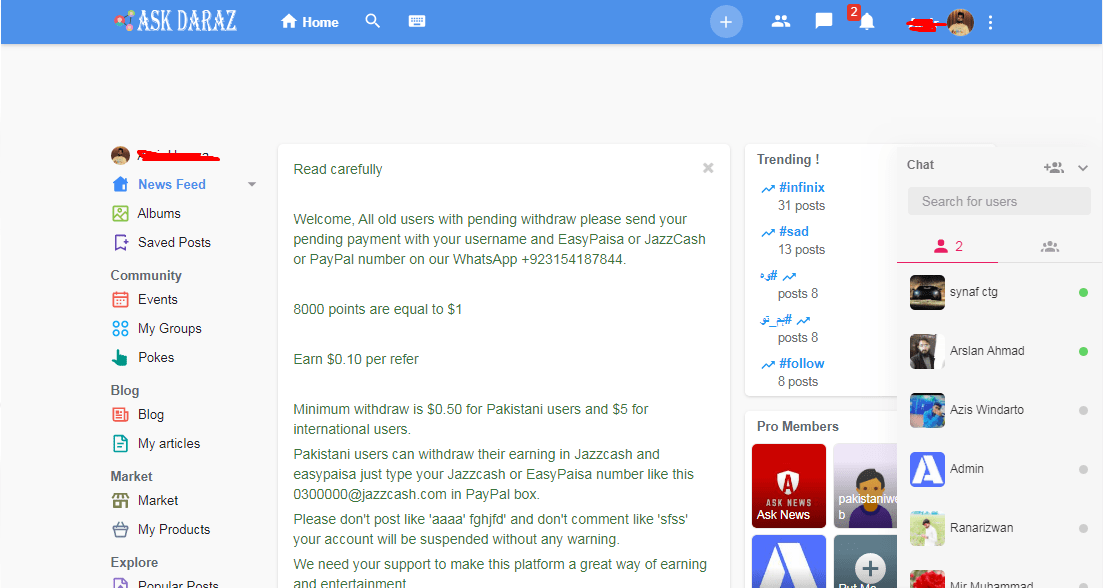
Task: Open the keyboard shortcuts icon in header
Action: (417, 21)
